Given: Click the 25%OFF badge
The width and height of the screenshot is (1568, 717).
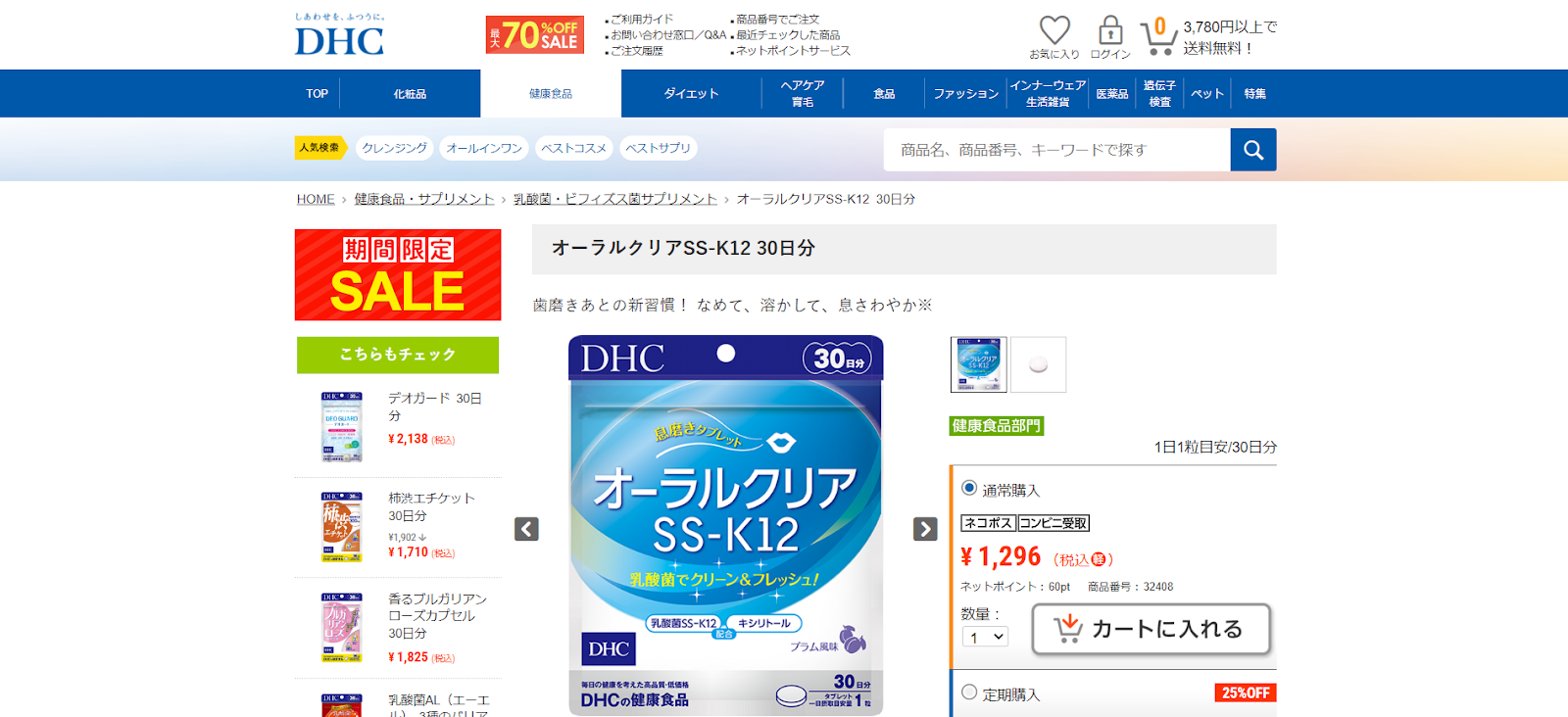Looking at the screenshot, I should point(1246,693).
